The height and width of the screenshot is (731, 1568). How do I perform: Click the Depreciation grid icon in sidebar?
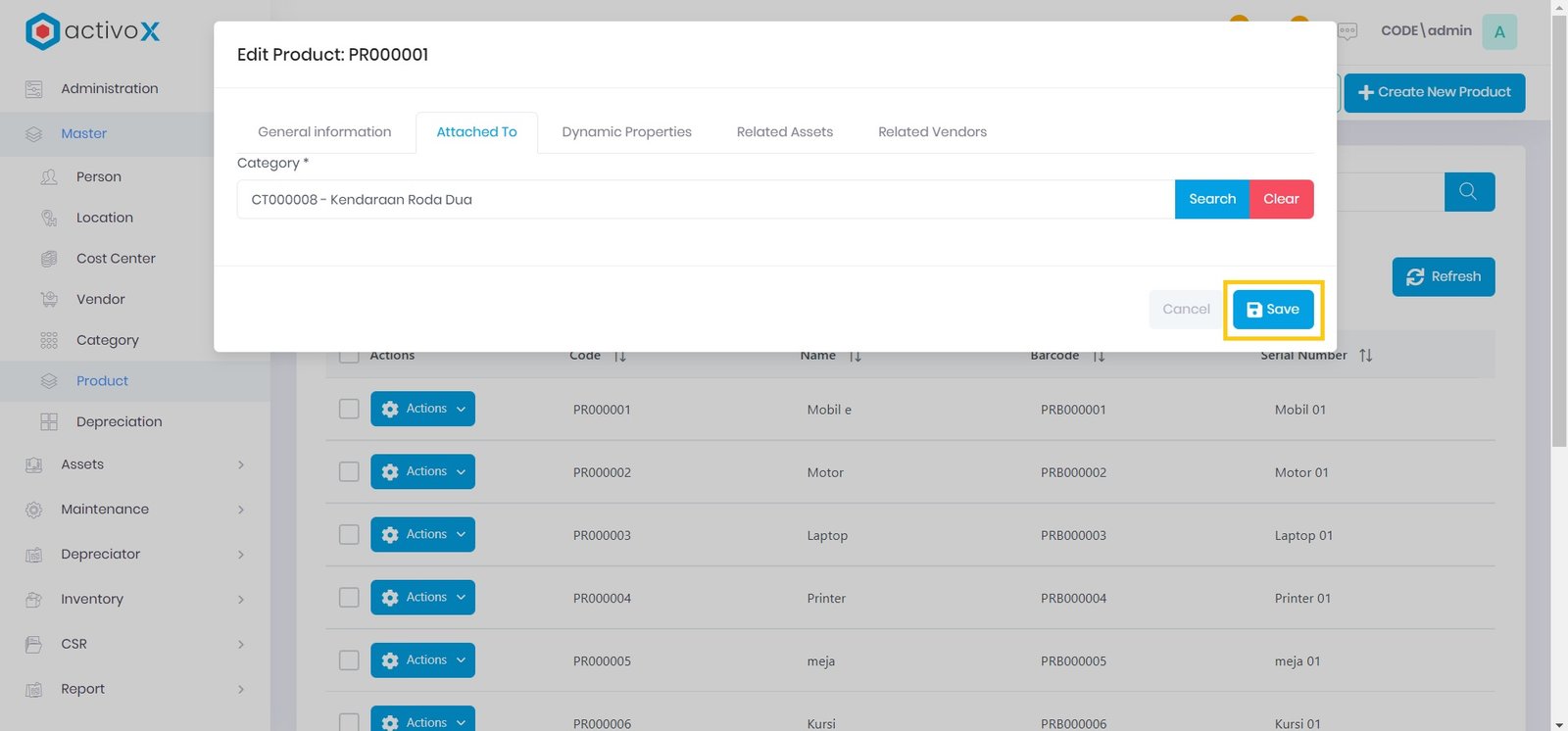pyautogui.click(x=49, y=421)
